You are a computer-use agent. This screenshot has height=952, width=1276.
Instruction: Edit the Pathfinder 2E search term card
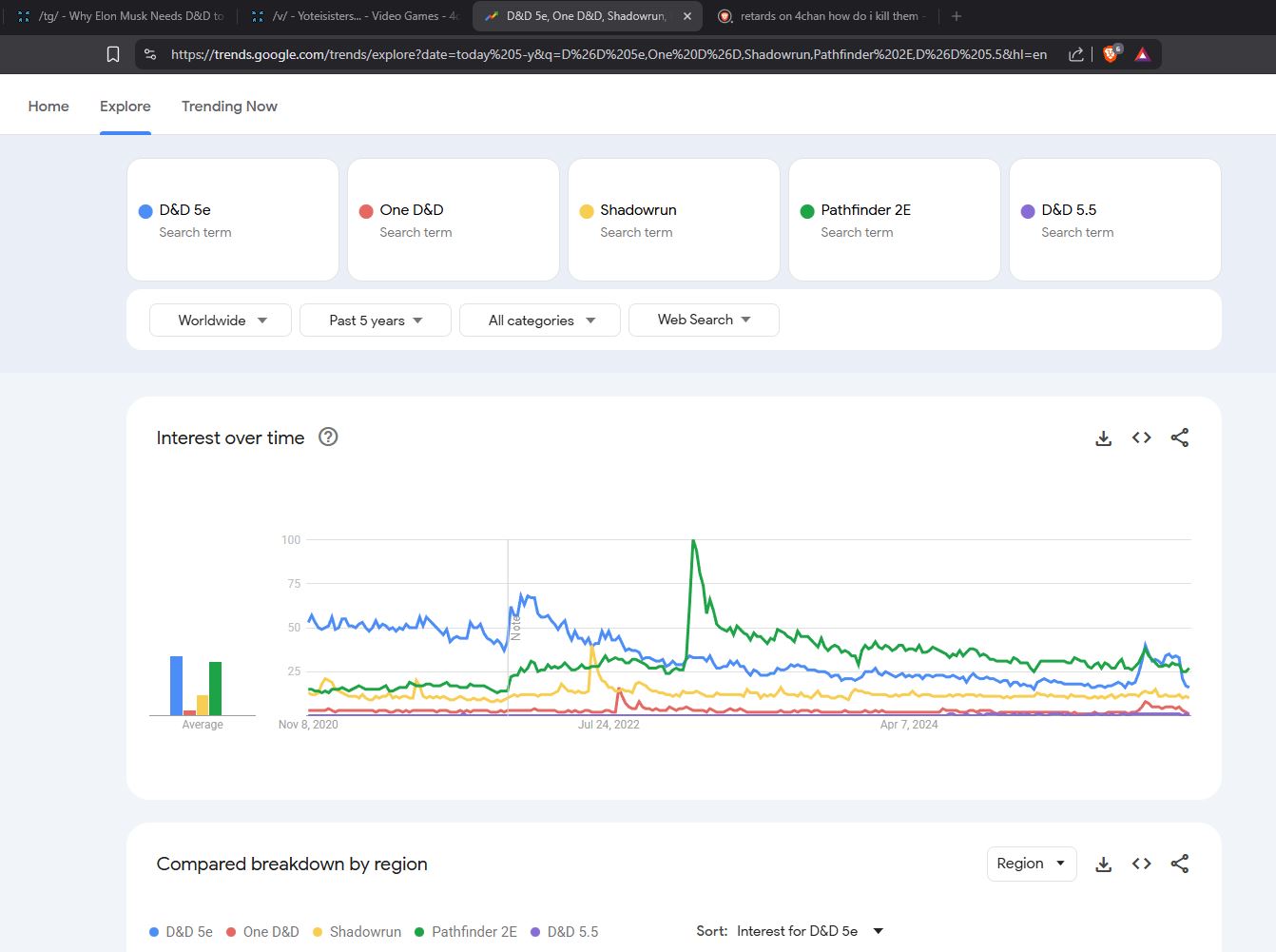(x=895, y=220)
